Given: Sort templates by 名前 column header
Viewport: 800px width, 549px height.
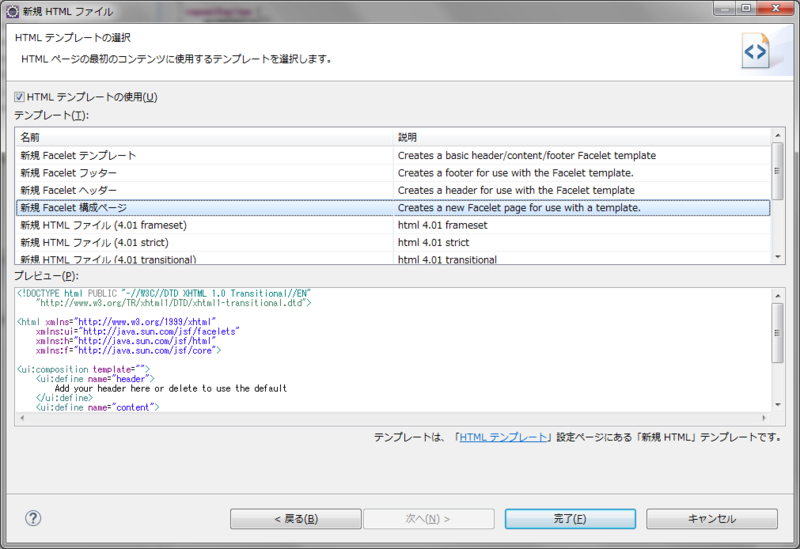Looking at the screenshot, I should click(x=204, y=137).
